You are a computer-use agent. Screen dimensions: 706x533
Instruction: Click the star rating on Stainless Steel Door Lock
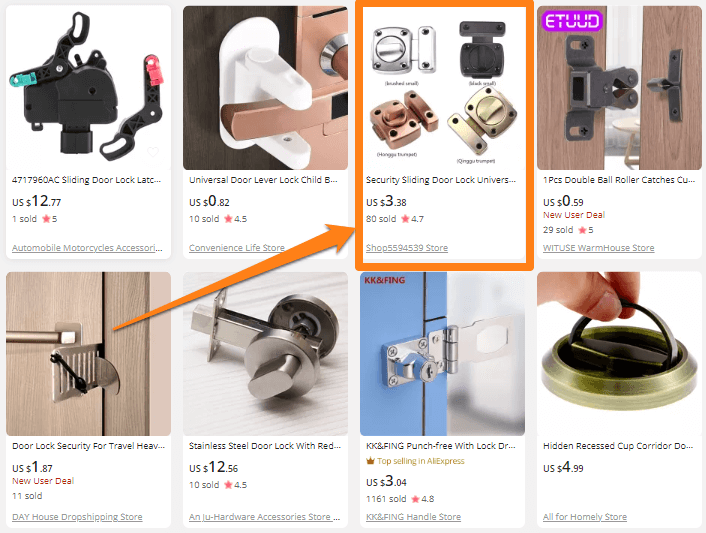(x=235, y=485)
